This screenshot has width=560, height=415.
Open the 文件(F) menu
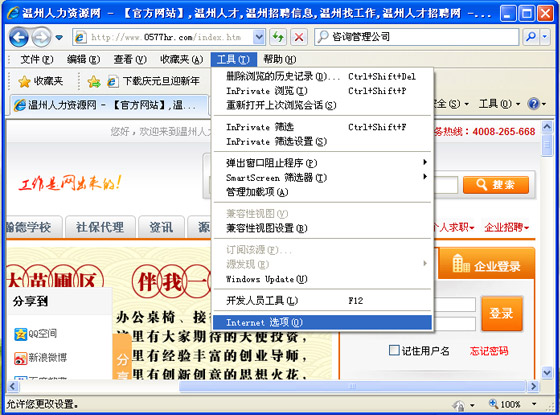click(x=36, y=59)
